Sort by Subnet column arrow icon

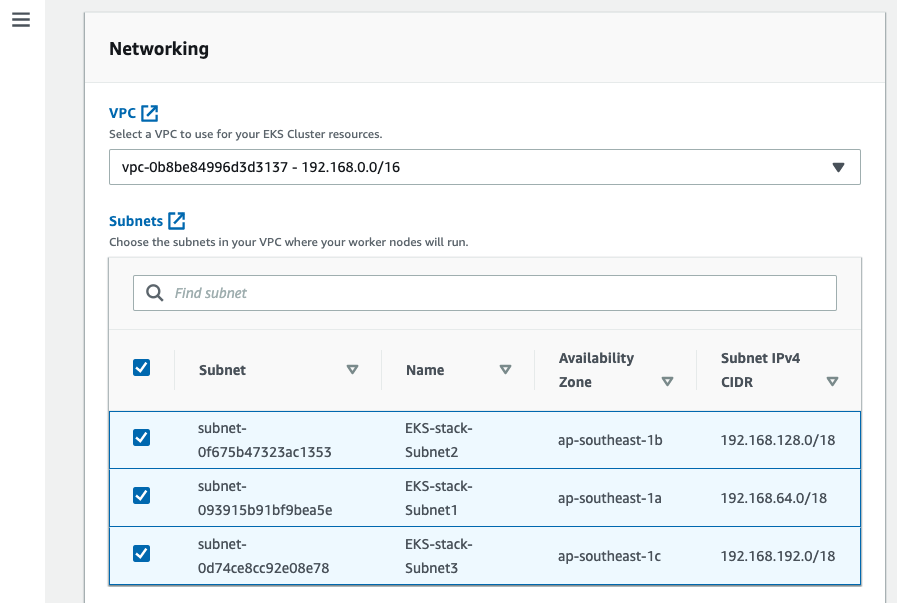pos(352,369)
